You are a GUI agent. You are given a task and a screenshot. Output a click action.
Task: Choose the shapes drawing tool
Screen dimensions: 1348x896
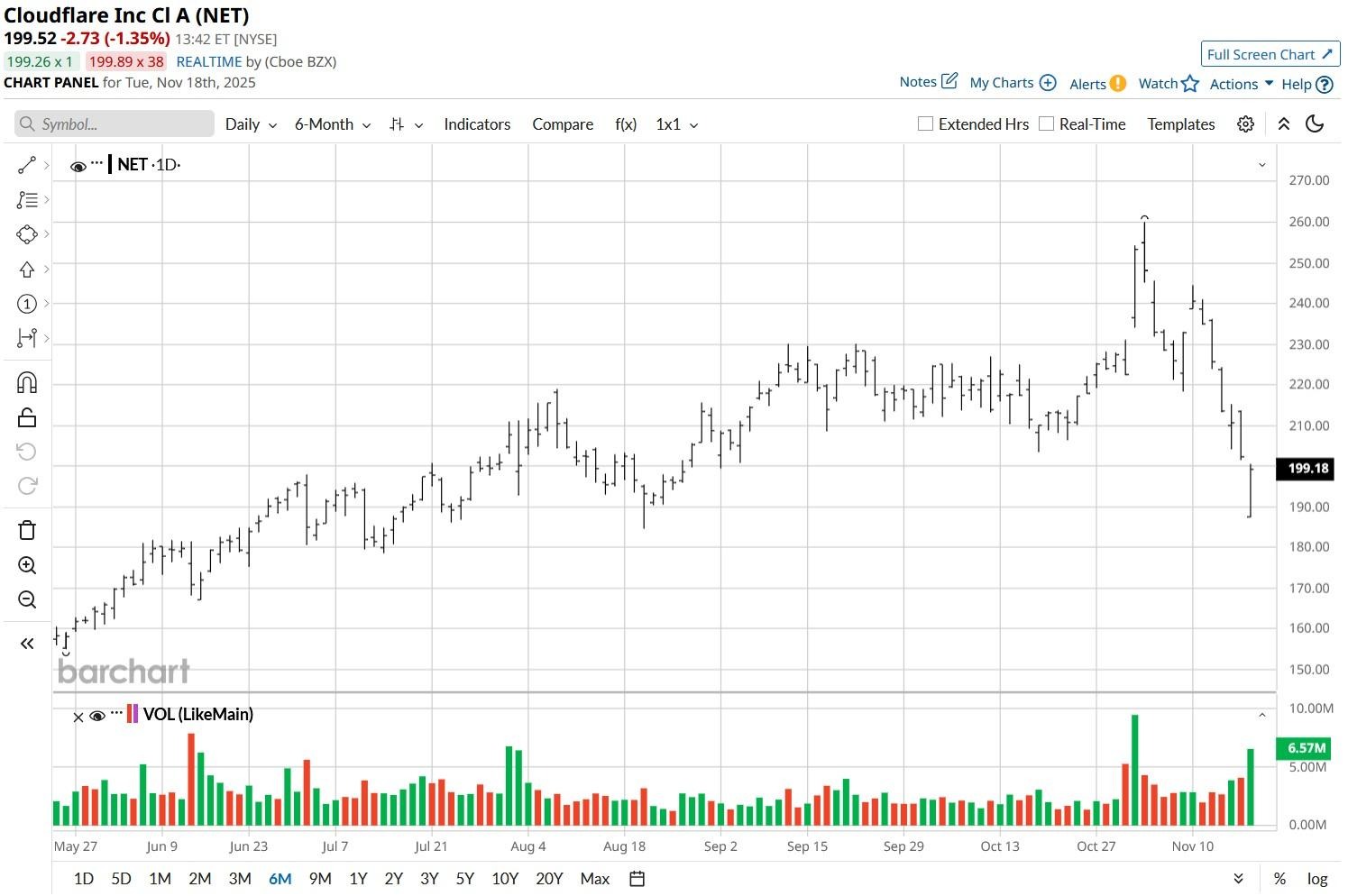tap(26, 234)
